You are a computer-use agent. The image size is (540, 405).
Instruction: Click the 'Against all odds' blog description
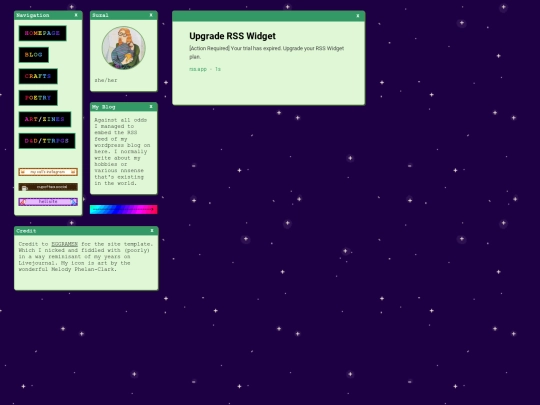click(x=122, y=152)
